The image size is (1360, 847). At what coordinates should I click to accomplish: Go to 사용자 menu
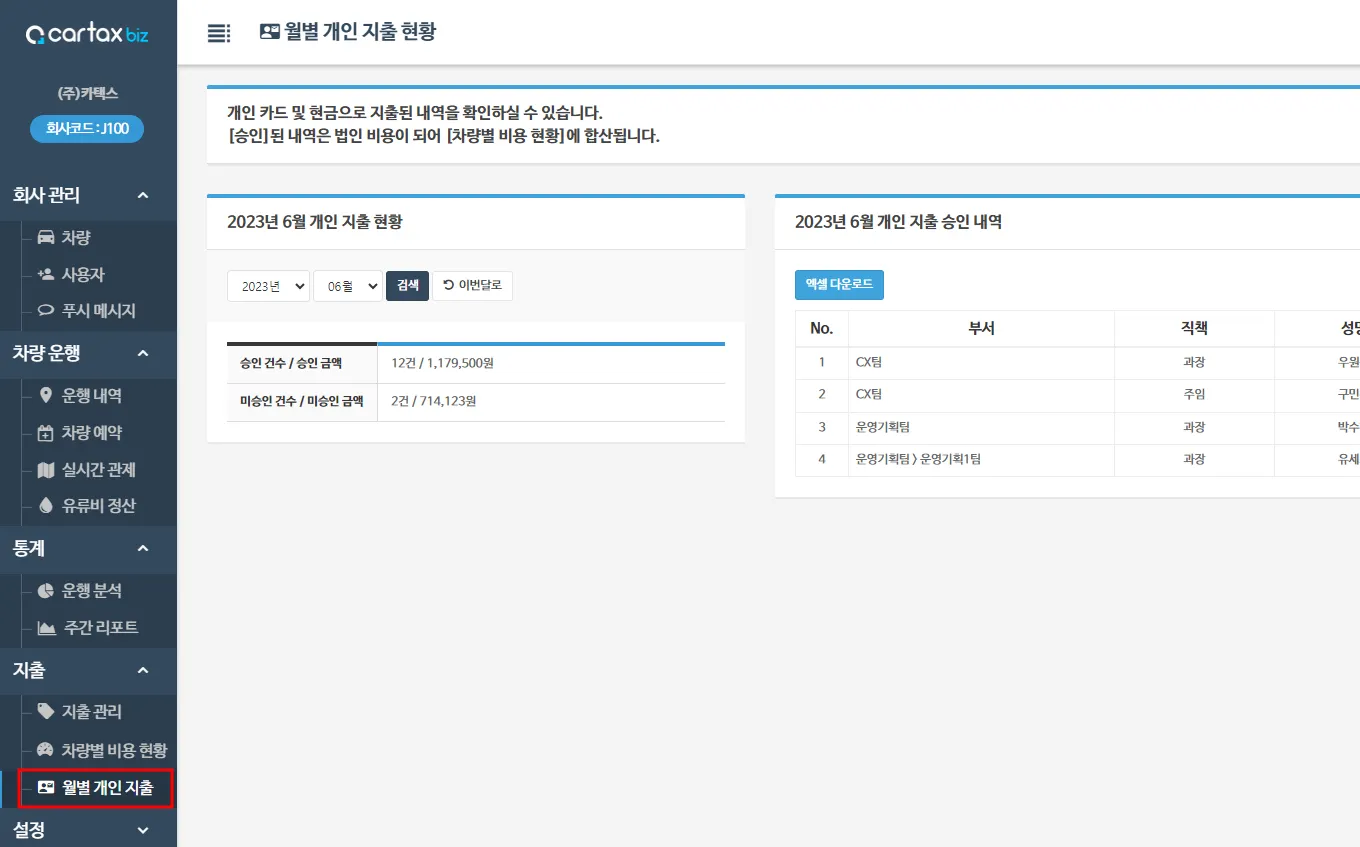(83, 274)
